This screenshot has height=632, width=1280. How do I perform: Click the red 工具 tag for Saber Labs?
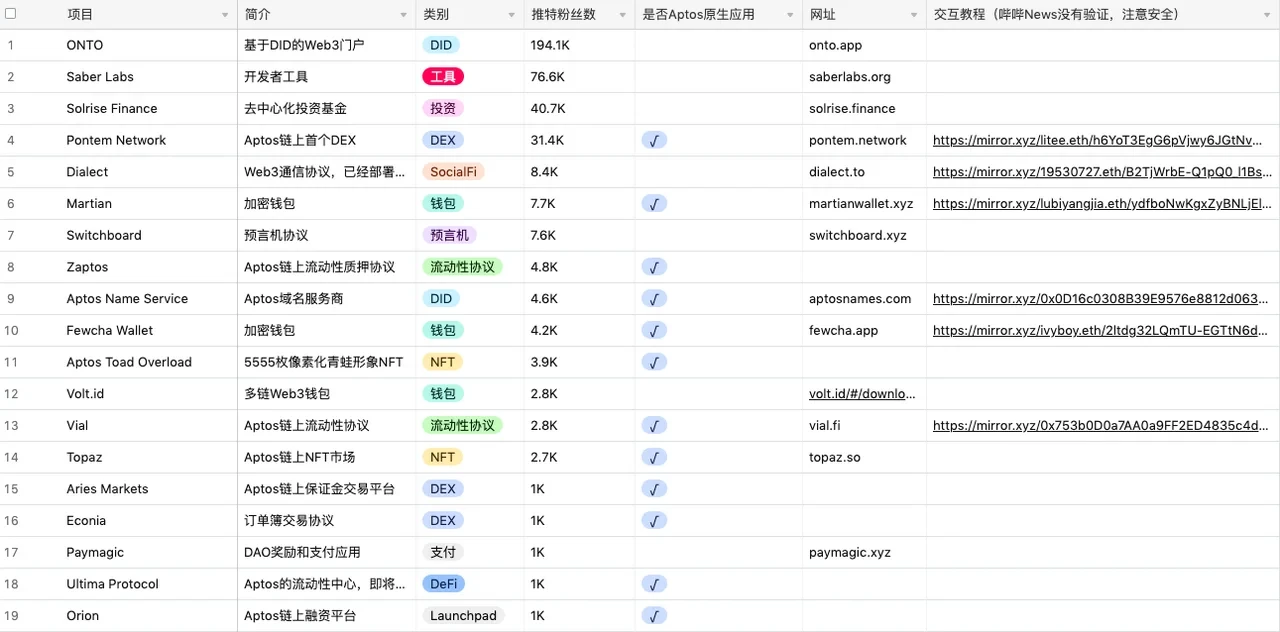[443, 77]
